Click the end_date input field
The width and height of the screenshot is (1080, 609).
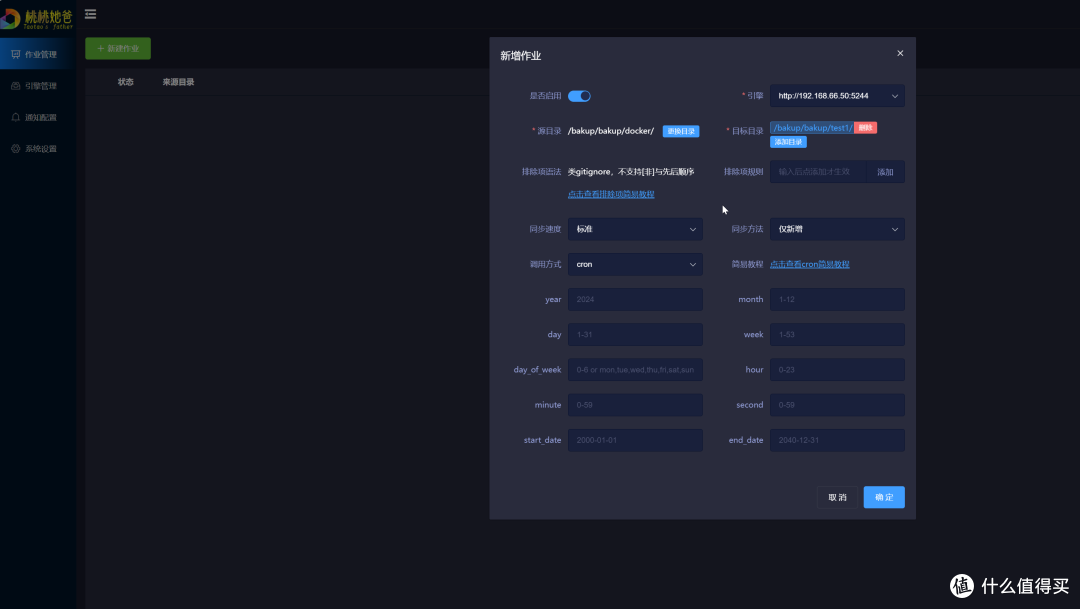837,440
